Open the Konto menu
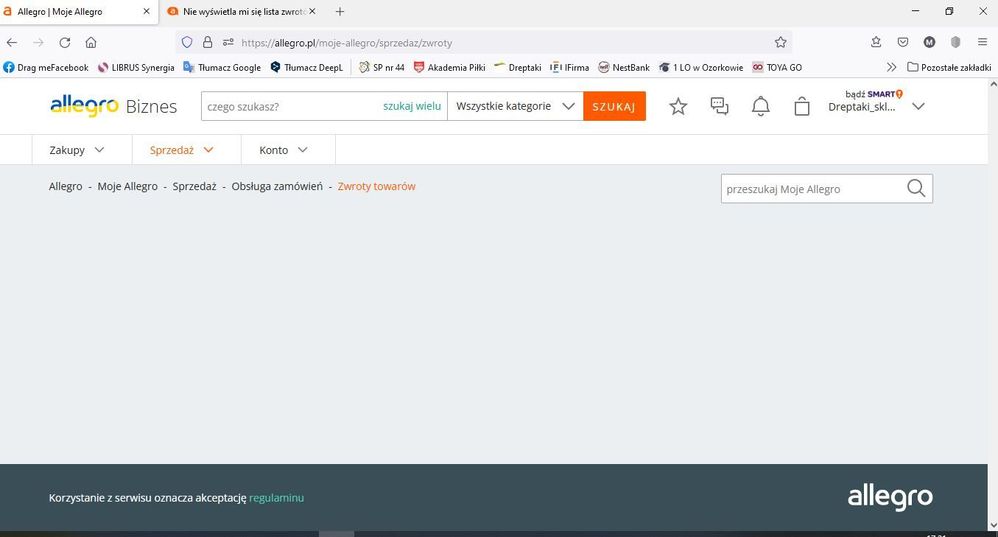This screenshot has width=998, height=537. point(283,150)
